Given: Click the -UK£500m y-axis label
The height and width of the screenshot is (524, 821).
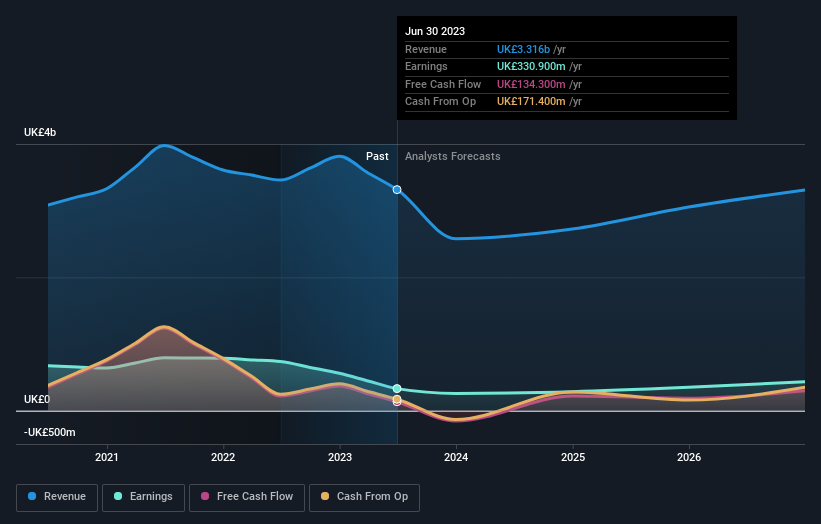Looking at the screenshot, I should [50, 432].
